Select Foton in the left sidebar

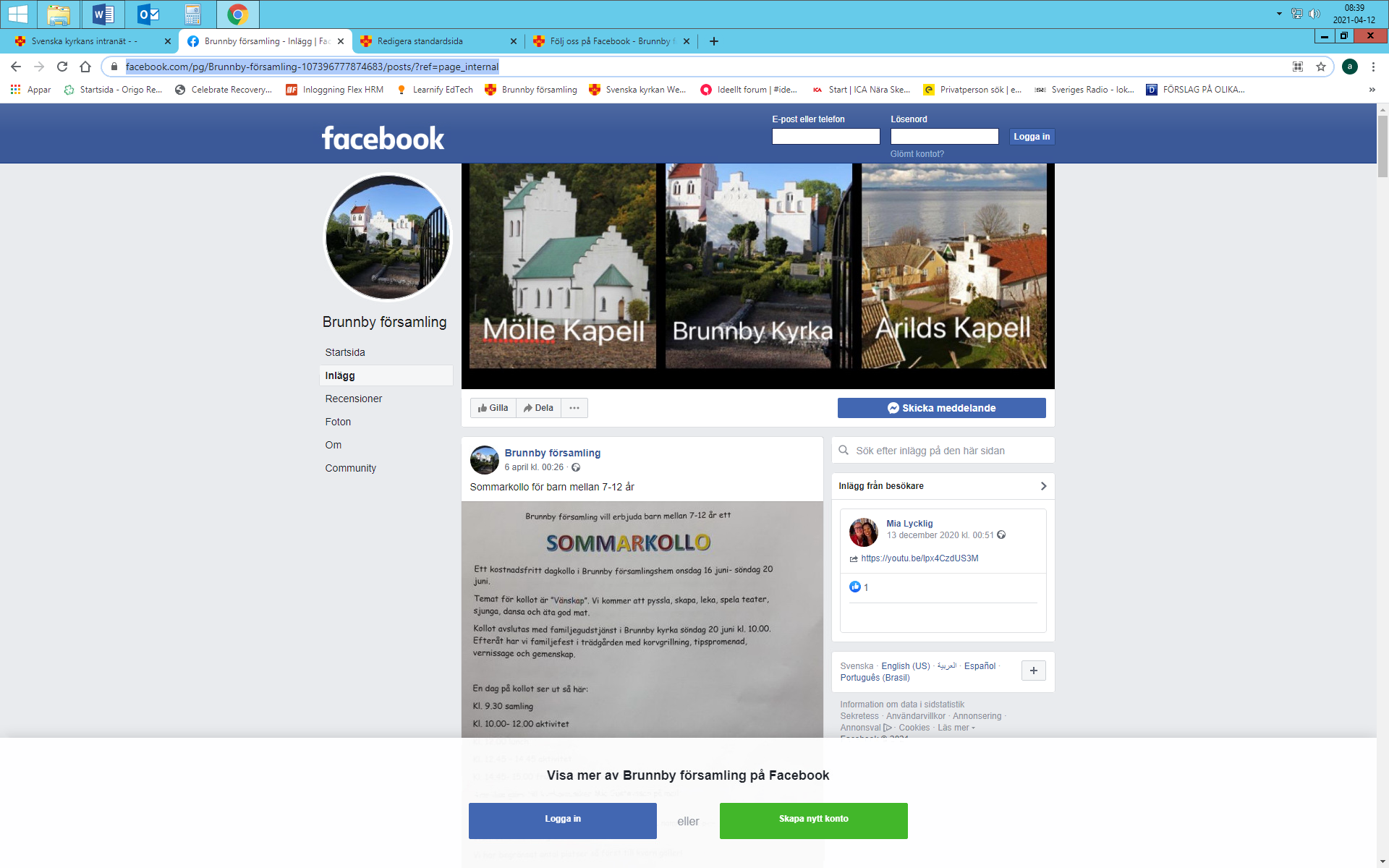[338, 422]
